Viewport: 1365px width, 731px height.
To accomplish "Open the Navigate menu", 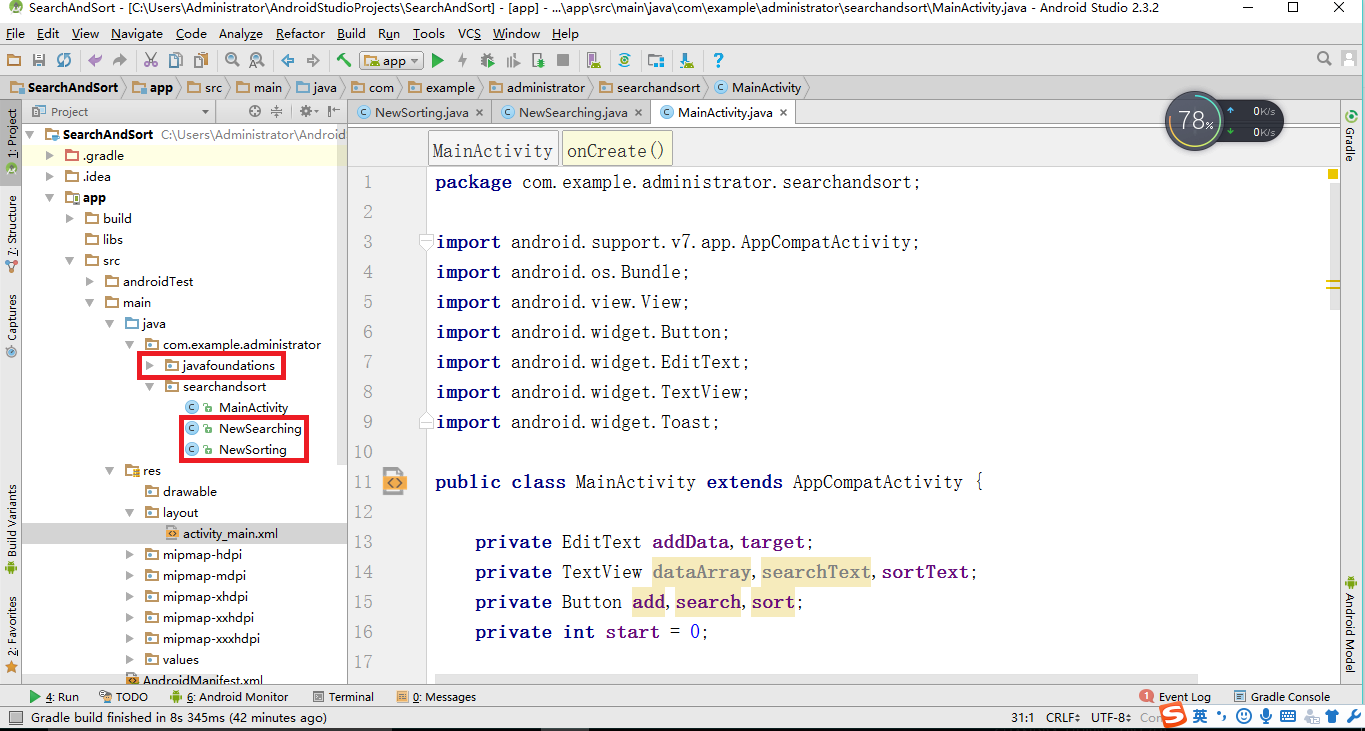I will (137, 34).
